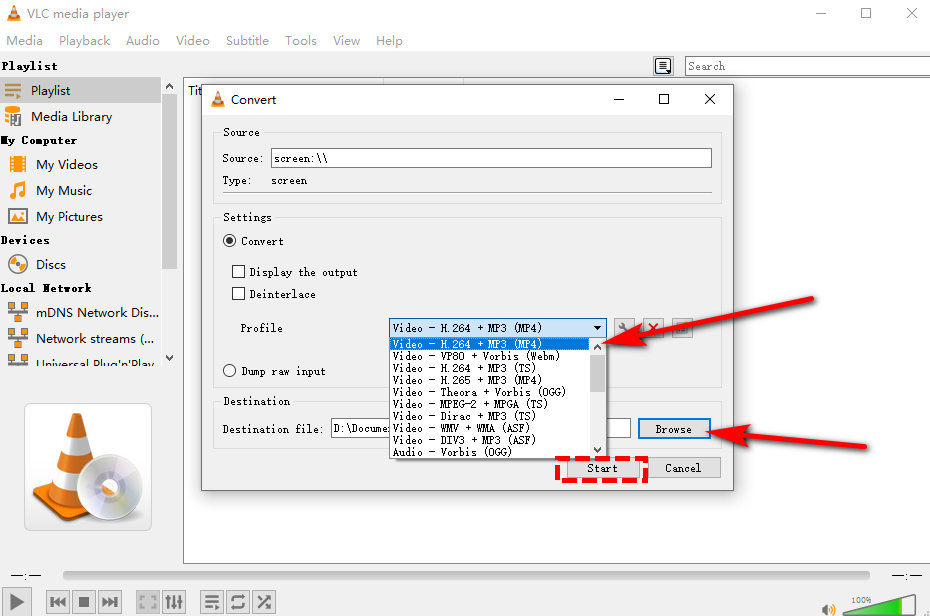
Task: Click the Stop playback button
Action: tap(84, 602)
